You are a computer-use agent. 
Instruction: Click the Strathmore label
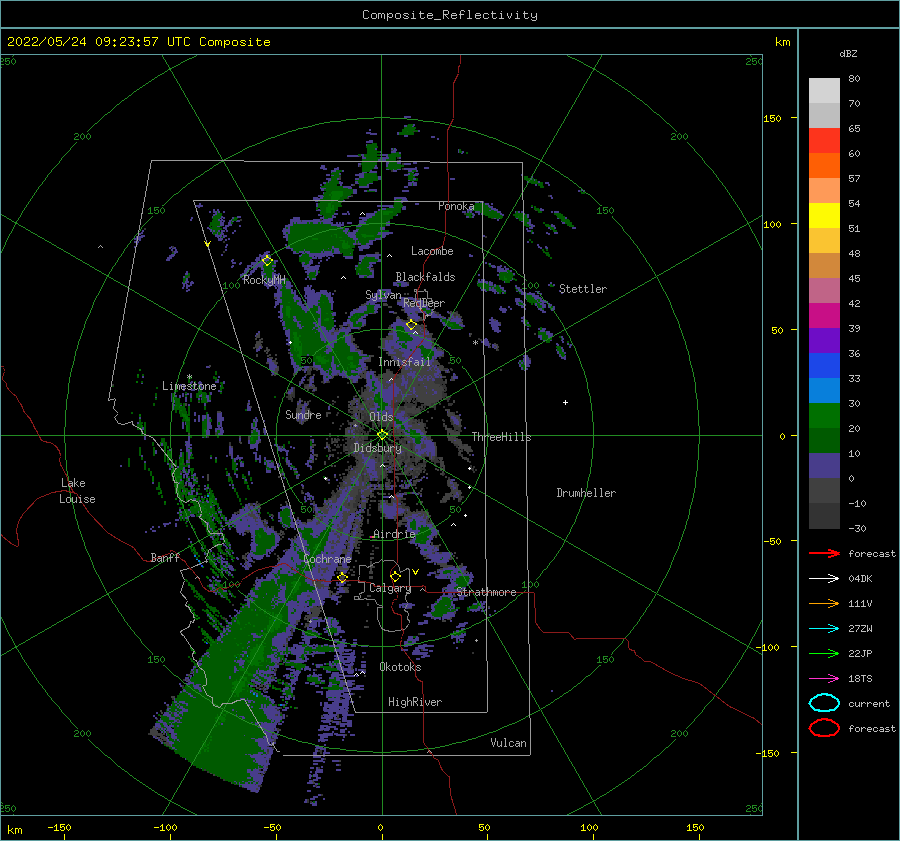(x=486, y=592)
